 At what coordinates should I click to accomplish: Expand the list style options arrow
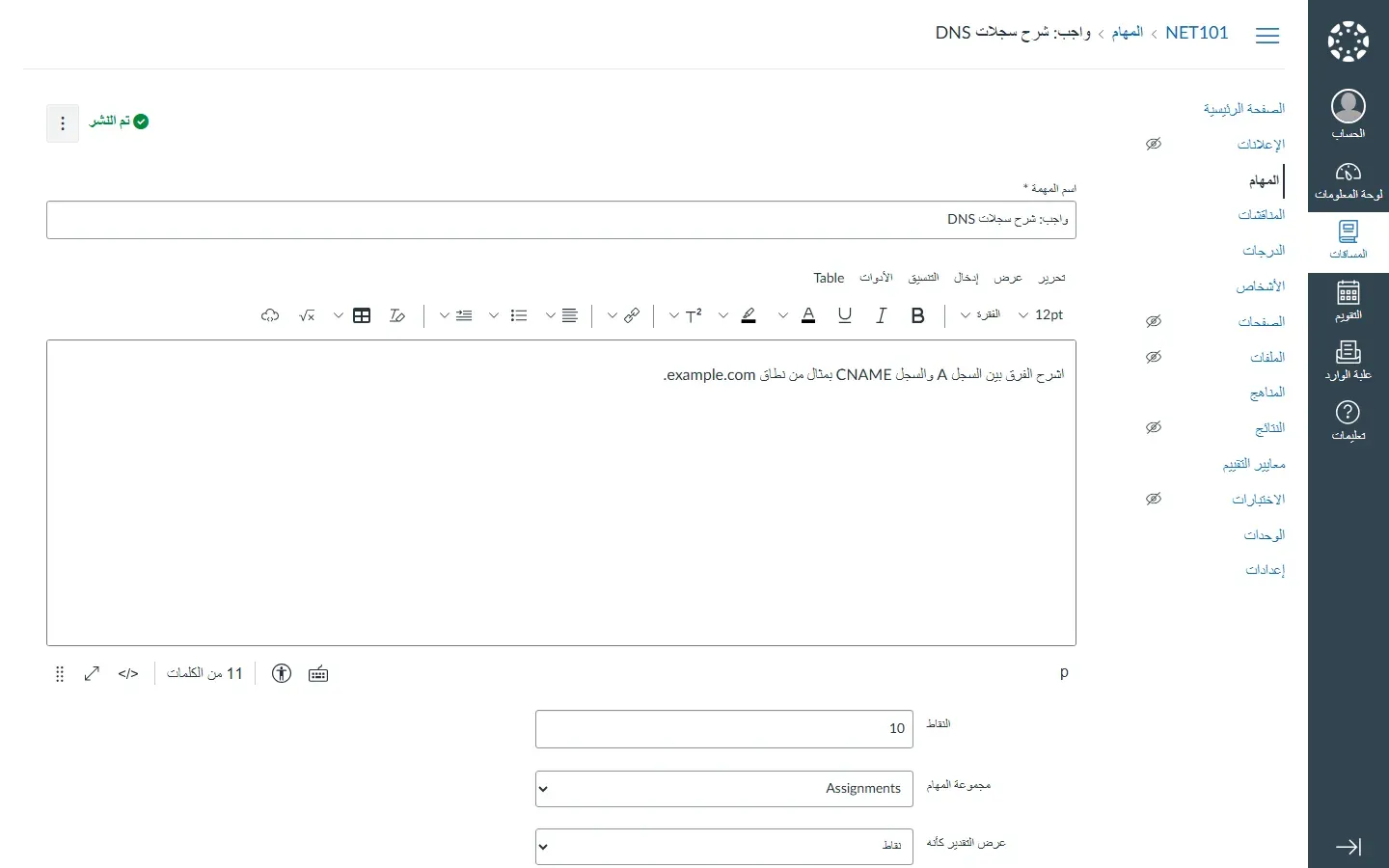tap(494, 315)
